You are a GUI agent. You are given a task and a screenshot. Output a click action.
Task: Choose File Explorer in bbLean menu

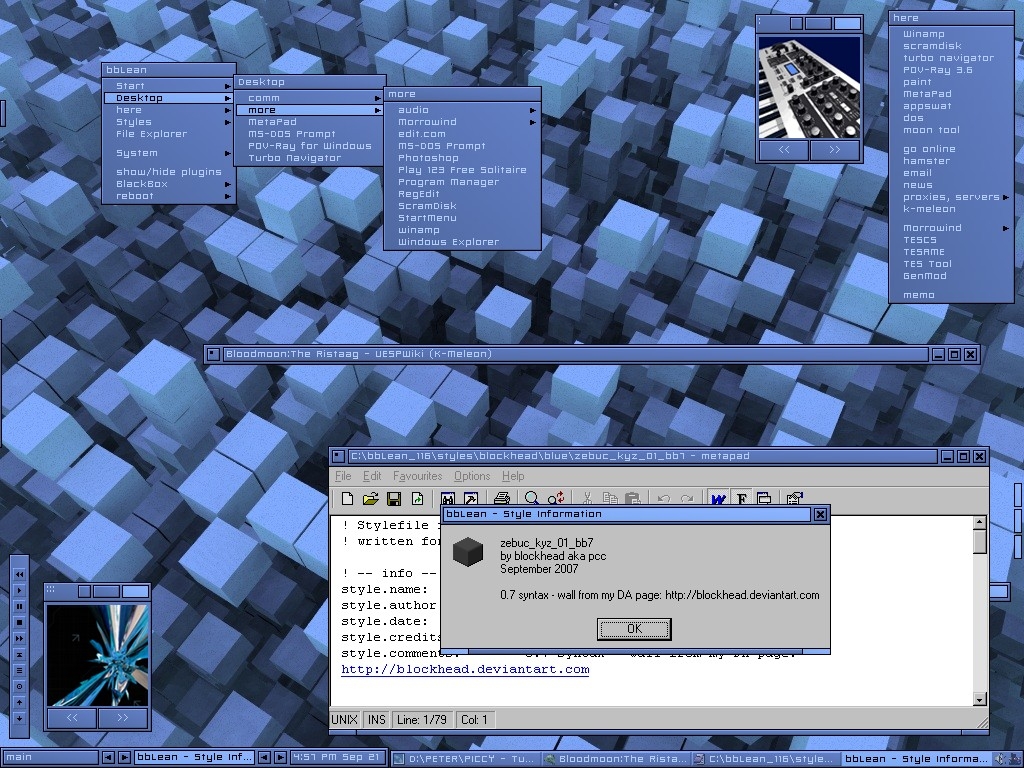[x=168, y=134]
